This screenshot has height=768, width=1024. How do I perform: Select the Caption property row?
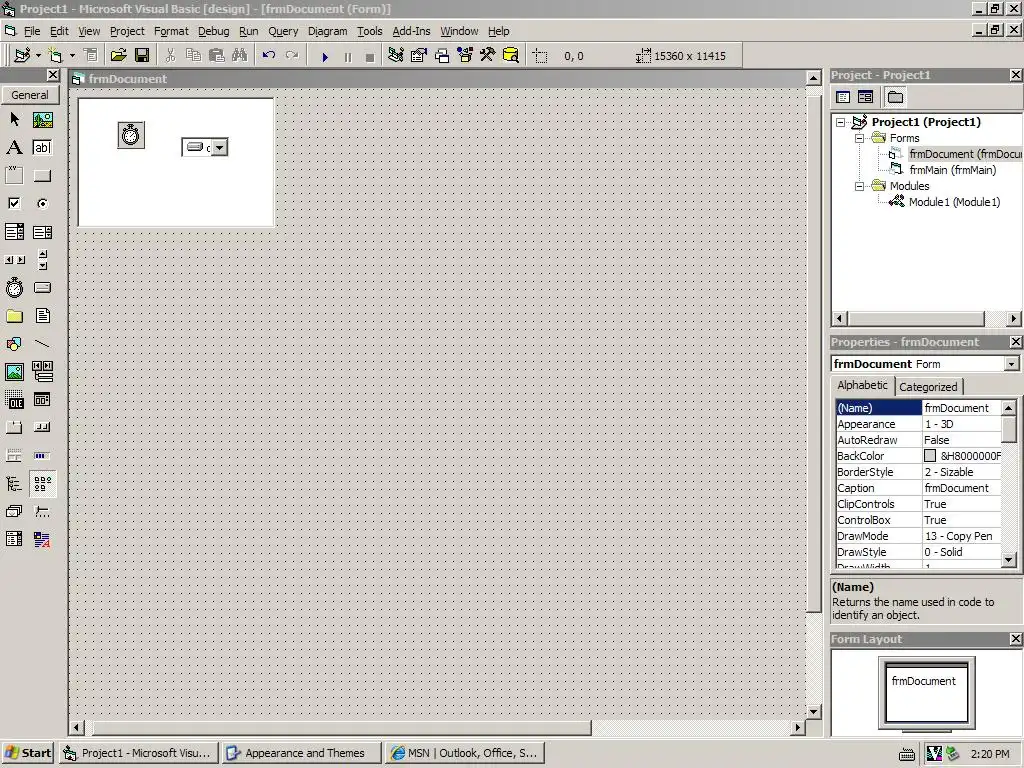coord(918,488)
